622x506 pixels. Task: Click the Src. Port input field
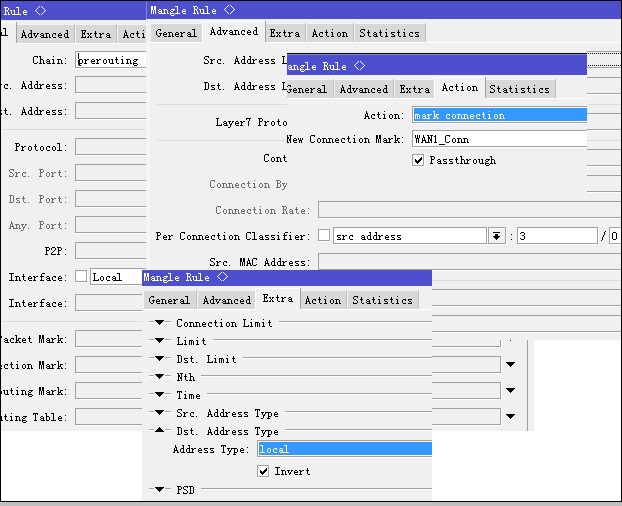coord(111,173)
